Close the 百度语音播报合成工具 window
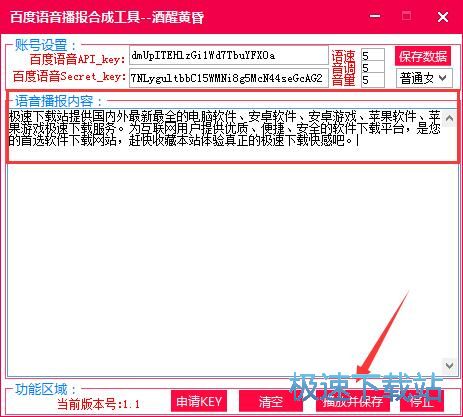Screen dimensions: 463x417 [443, 17]
